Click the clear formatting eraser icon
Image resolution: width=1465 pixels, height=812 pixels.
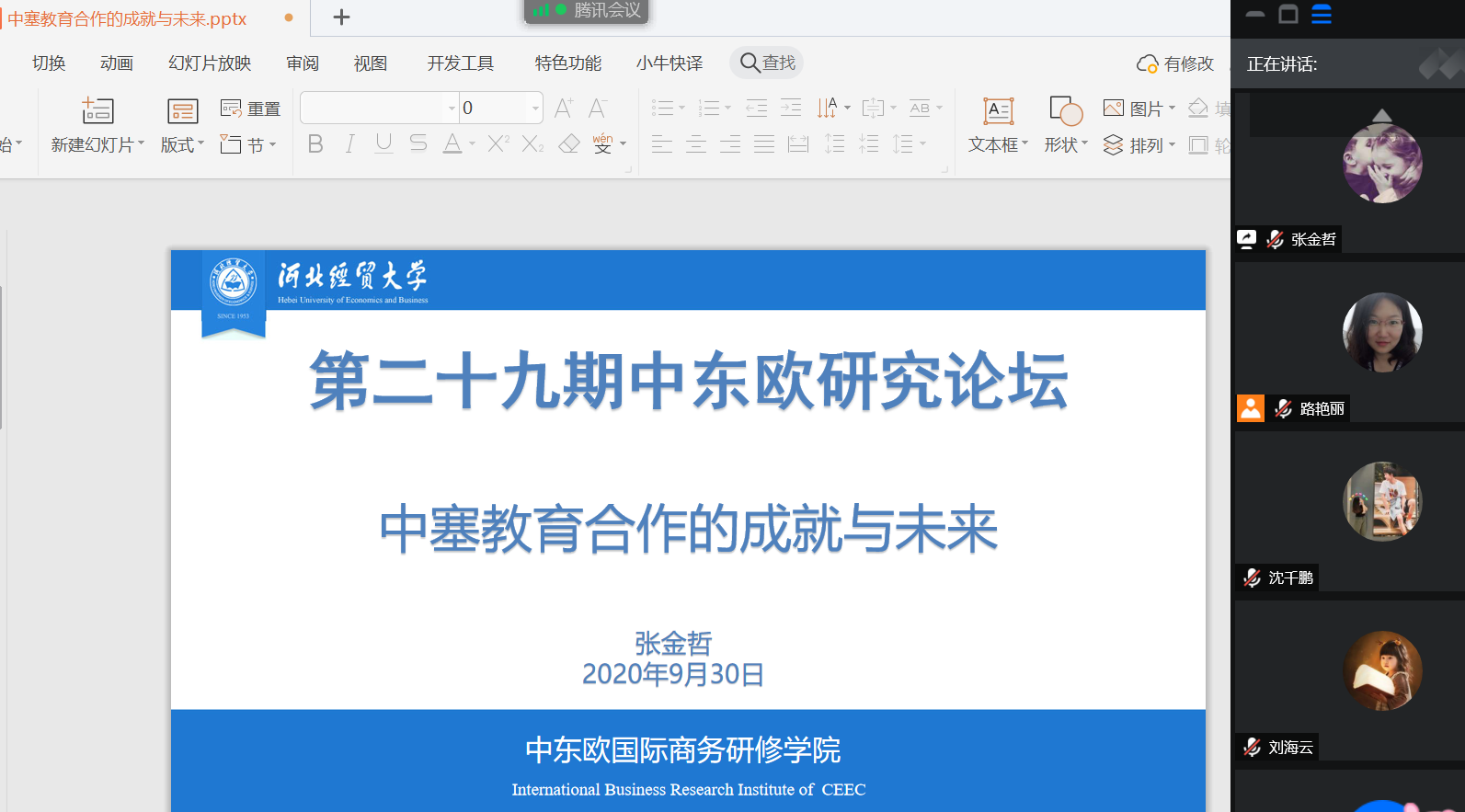(569, 143)
